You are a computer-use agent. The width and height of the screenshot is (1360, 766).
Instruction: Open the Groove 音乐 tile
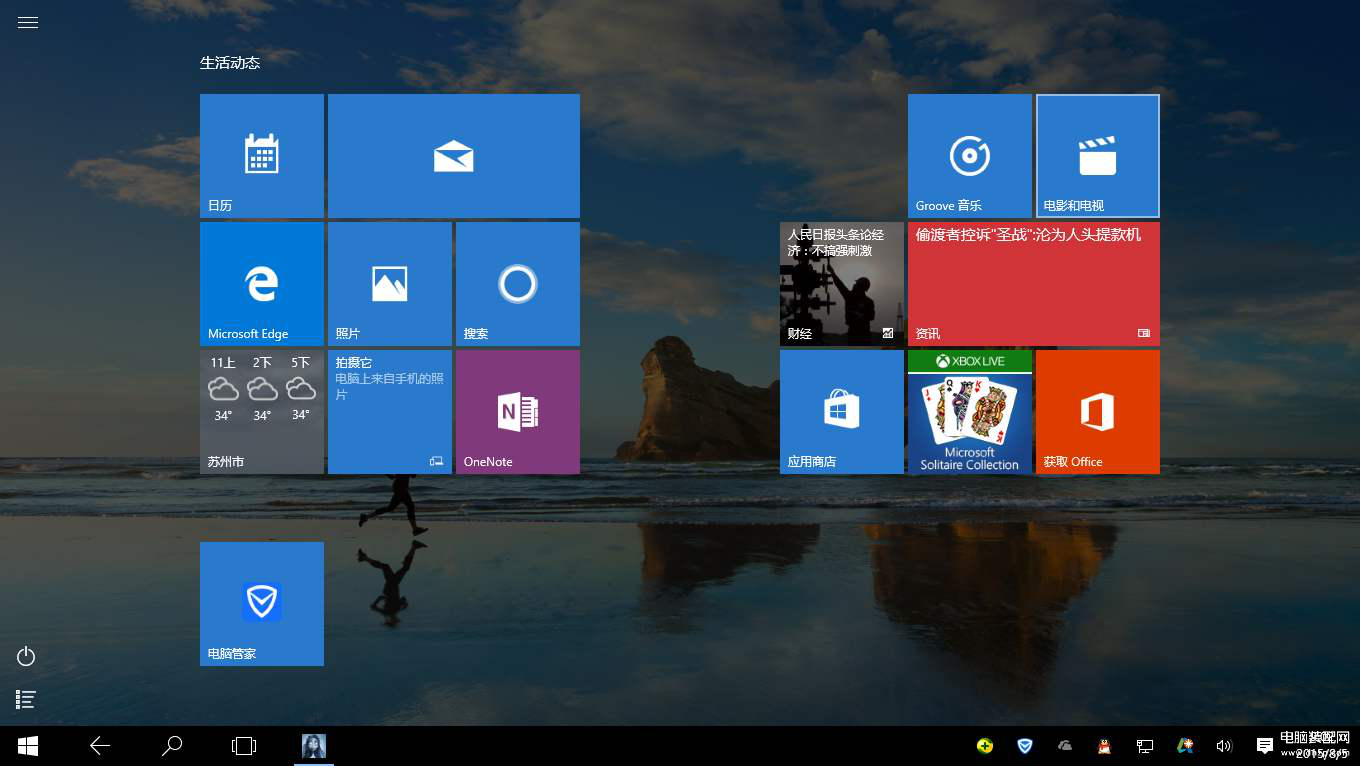(x=970, y=156)
